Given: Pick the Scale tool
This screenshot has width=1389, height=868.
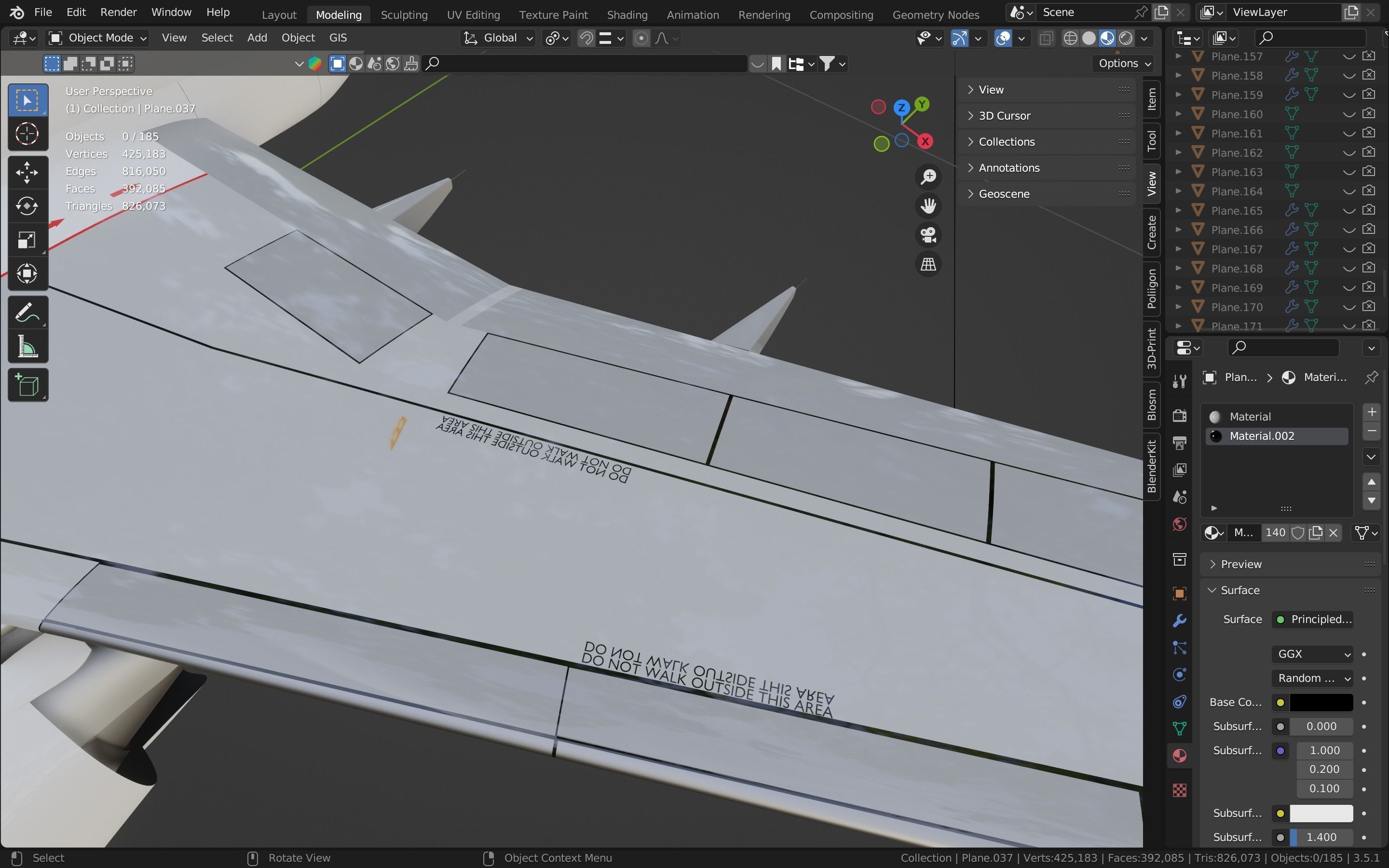Looking at the screenshot, I should coord(27,239).
